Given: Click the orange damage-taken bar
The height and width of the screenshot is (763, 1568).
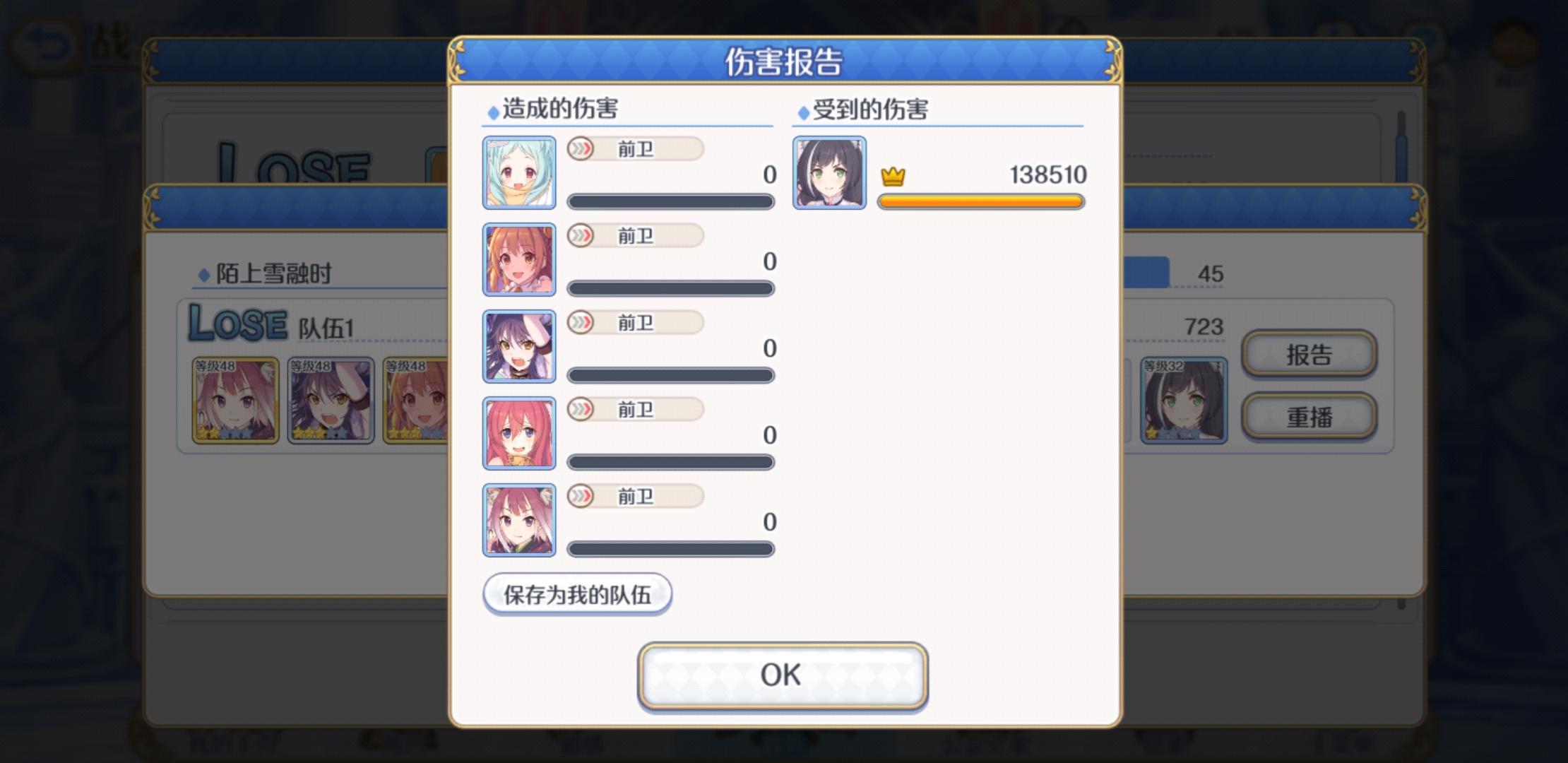Looking at the screenshot, I should tap(981, 202).
